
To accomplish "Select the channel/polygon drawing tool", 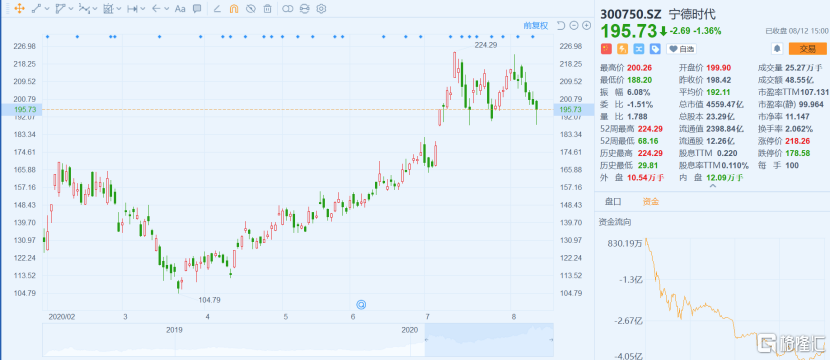I will [60, 8].
